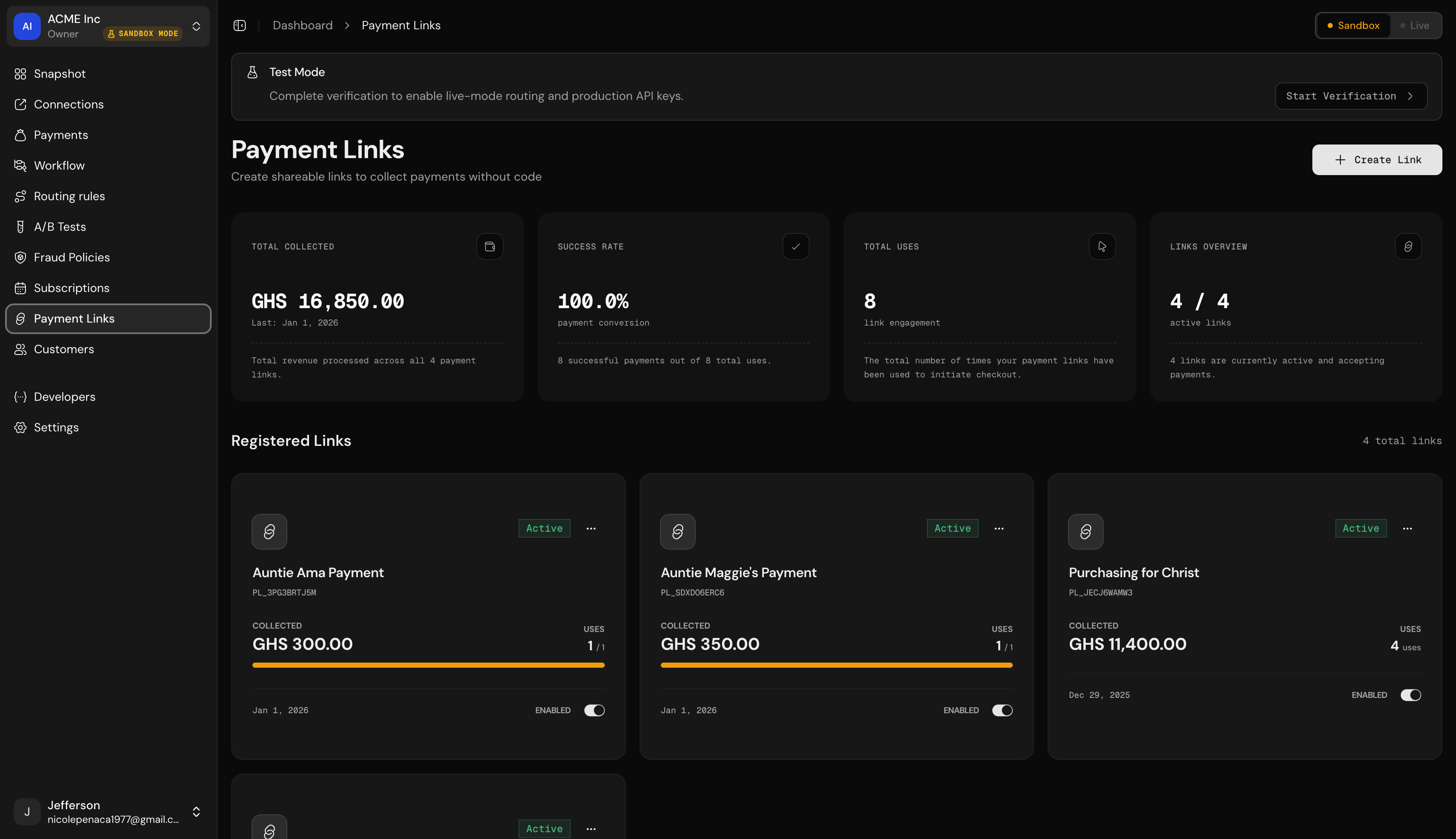Image resolution: width=1456 pixels, height=839 pixels.
Task: Disable the Purchasing for Christ link
Action: (x=1410, y=695)
